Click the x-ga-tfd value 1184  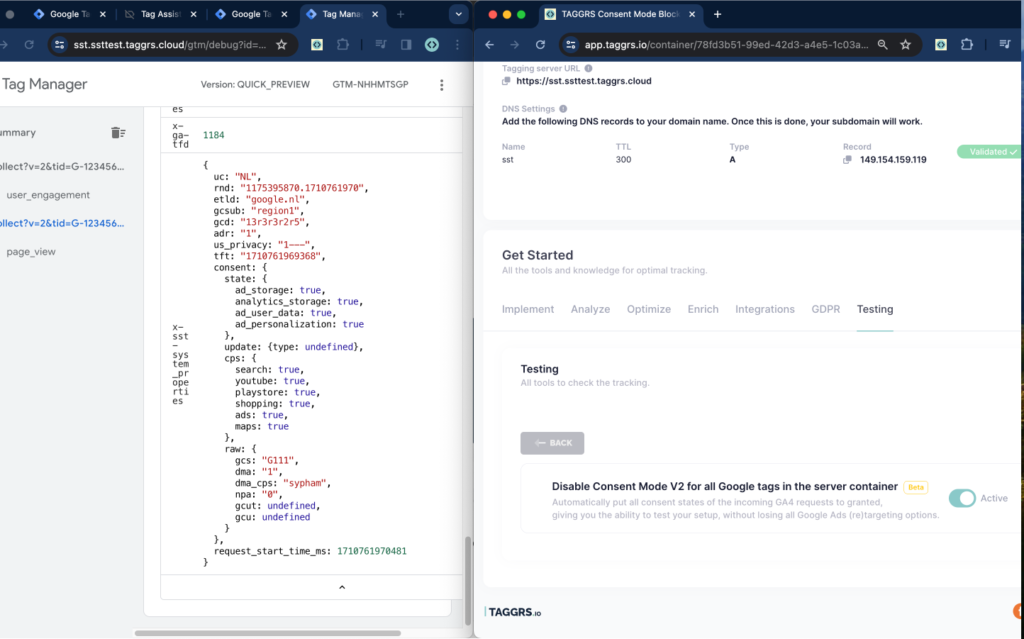click(214, 135)
